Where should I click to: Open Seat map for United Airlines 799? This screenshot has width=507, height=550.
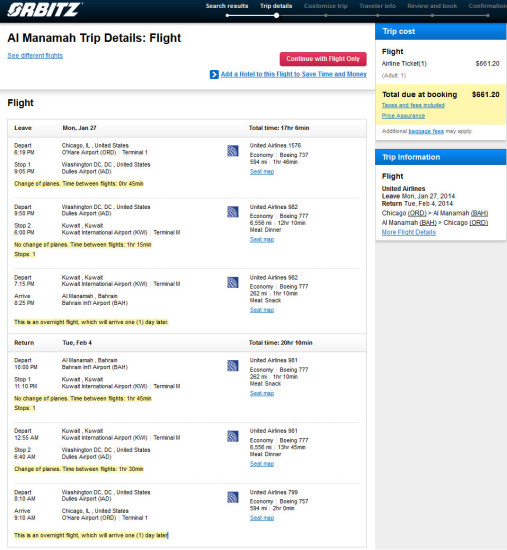click(x=262, y=518)
